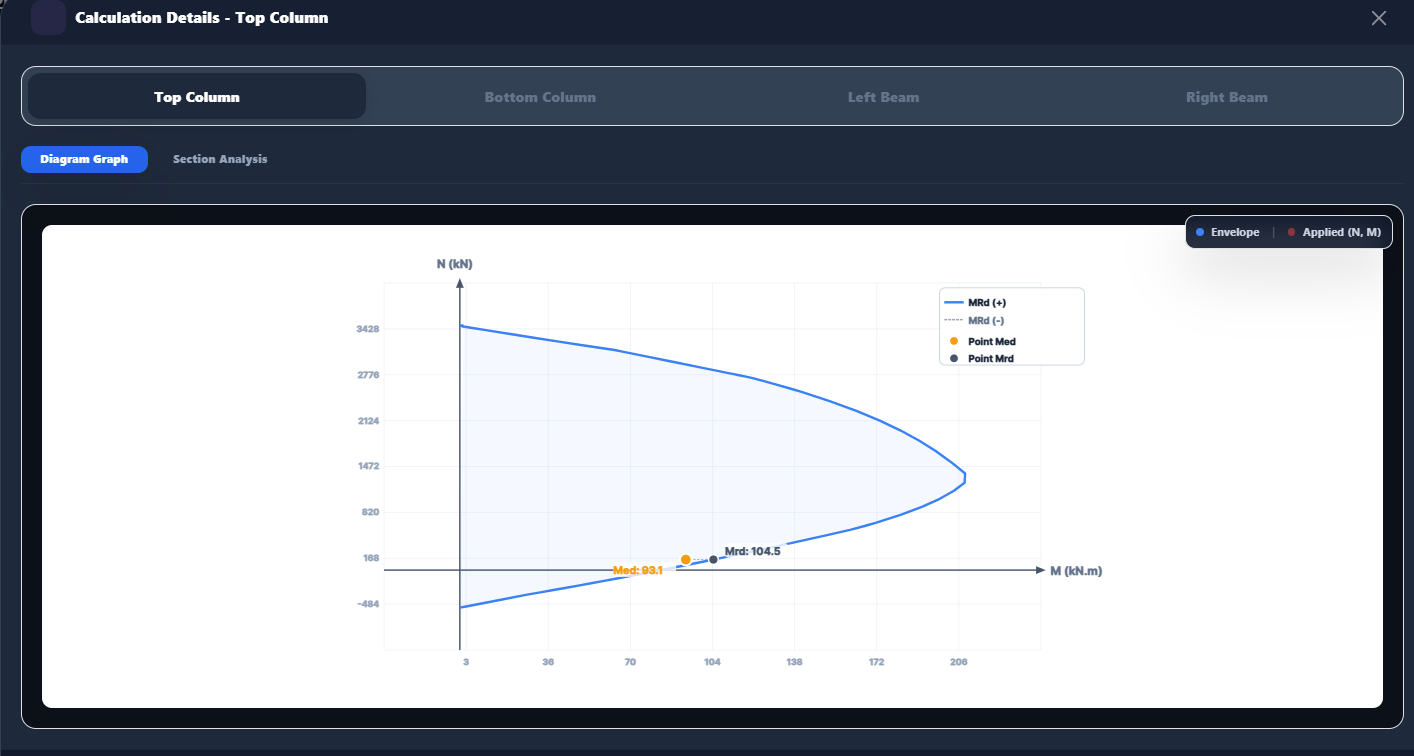The image size is (1414, 756).
Task: Click the M (kN.m) horizontal axis title
Action: click(1076, 571)
